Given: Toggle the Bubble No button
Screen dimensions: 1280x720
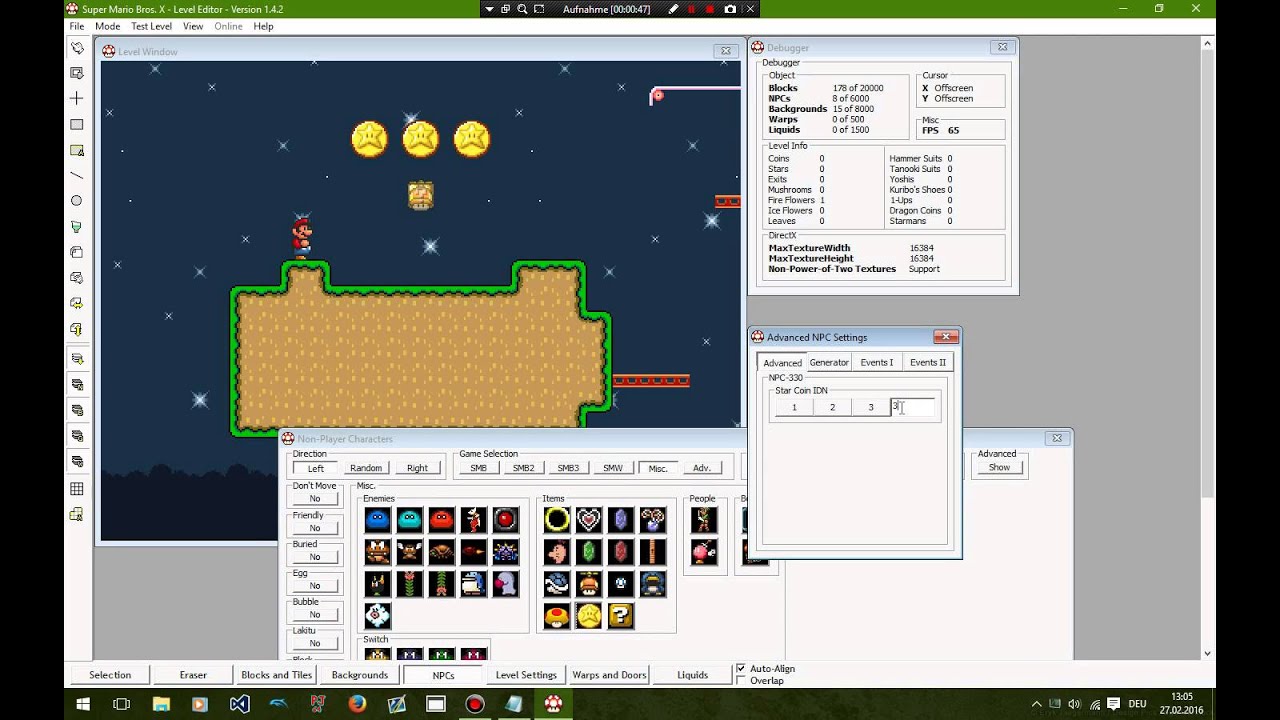Looking at the screenshot, I should coord(315,614).
